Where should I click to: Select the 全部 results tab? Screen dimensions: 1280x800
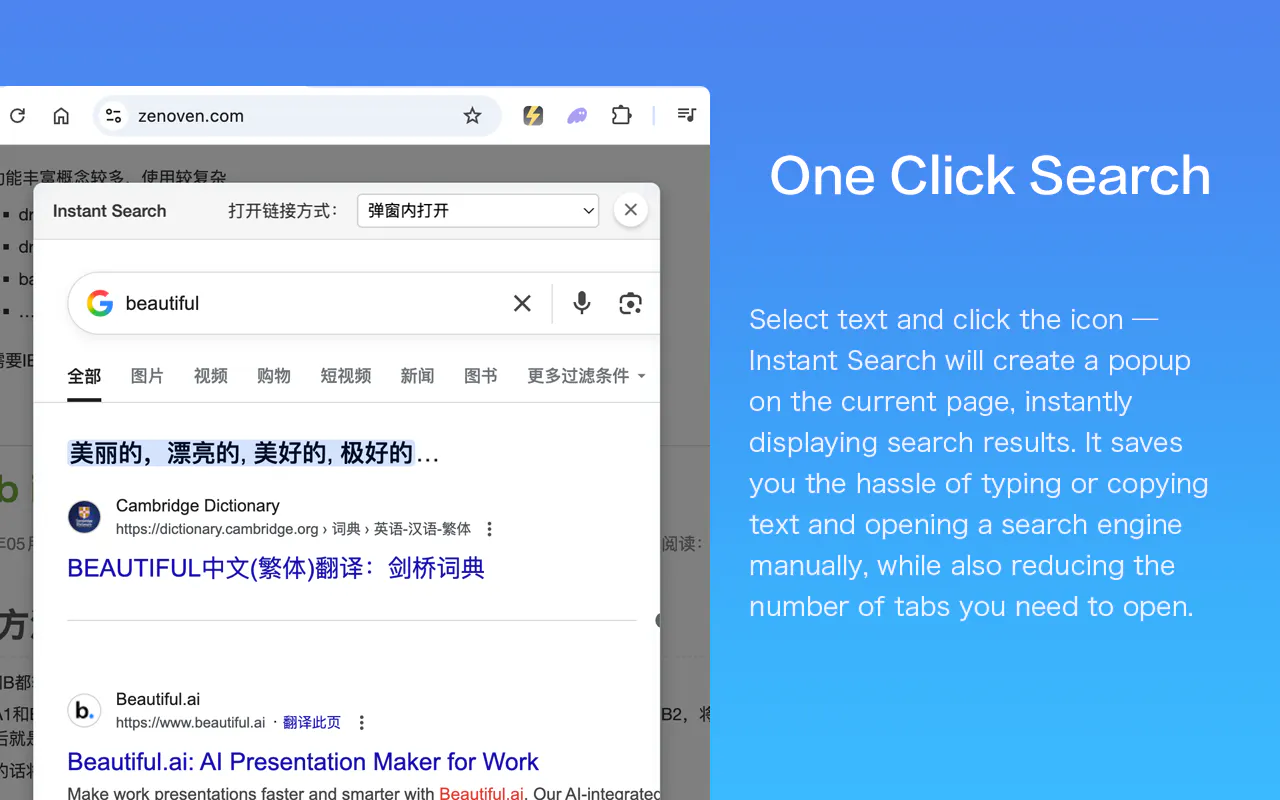tap(84, 376)
